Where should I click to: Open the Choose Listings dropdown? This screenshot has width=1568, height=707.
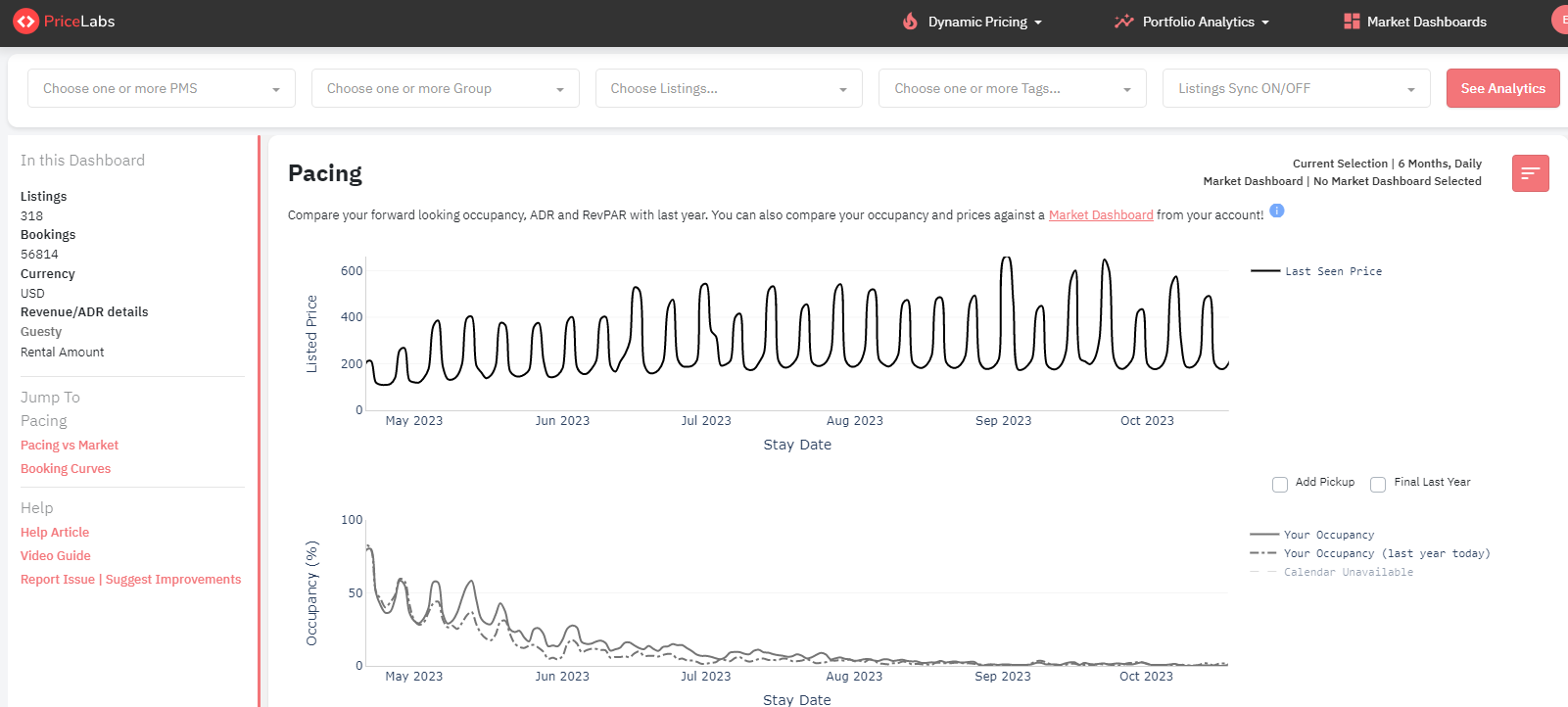point(729,88)
